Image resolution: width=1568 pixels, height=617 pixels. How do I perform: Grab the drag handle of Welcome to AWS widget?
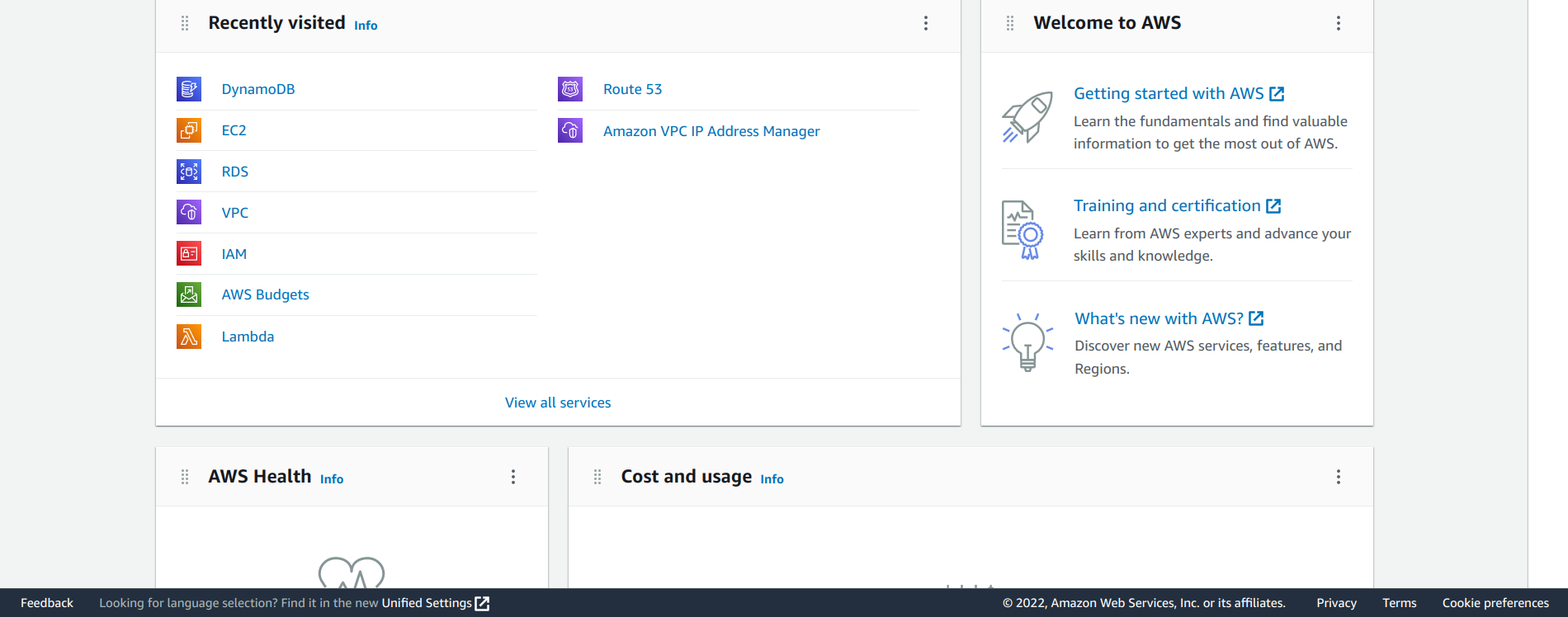click(x=1010, y=23)
